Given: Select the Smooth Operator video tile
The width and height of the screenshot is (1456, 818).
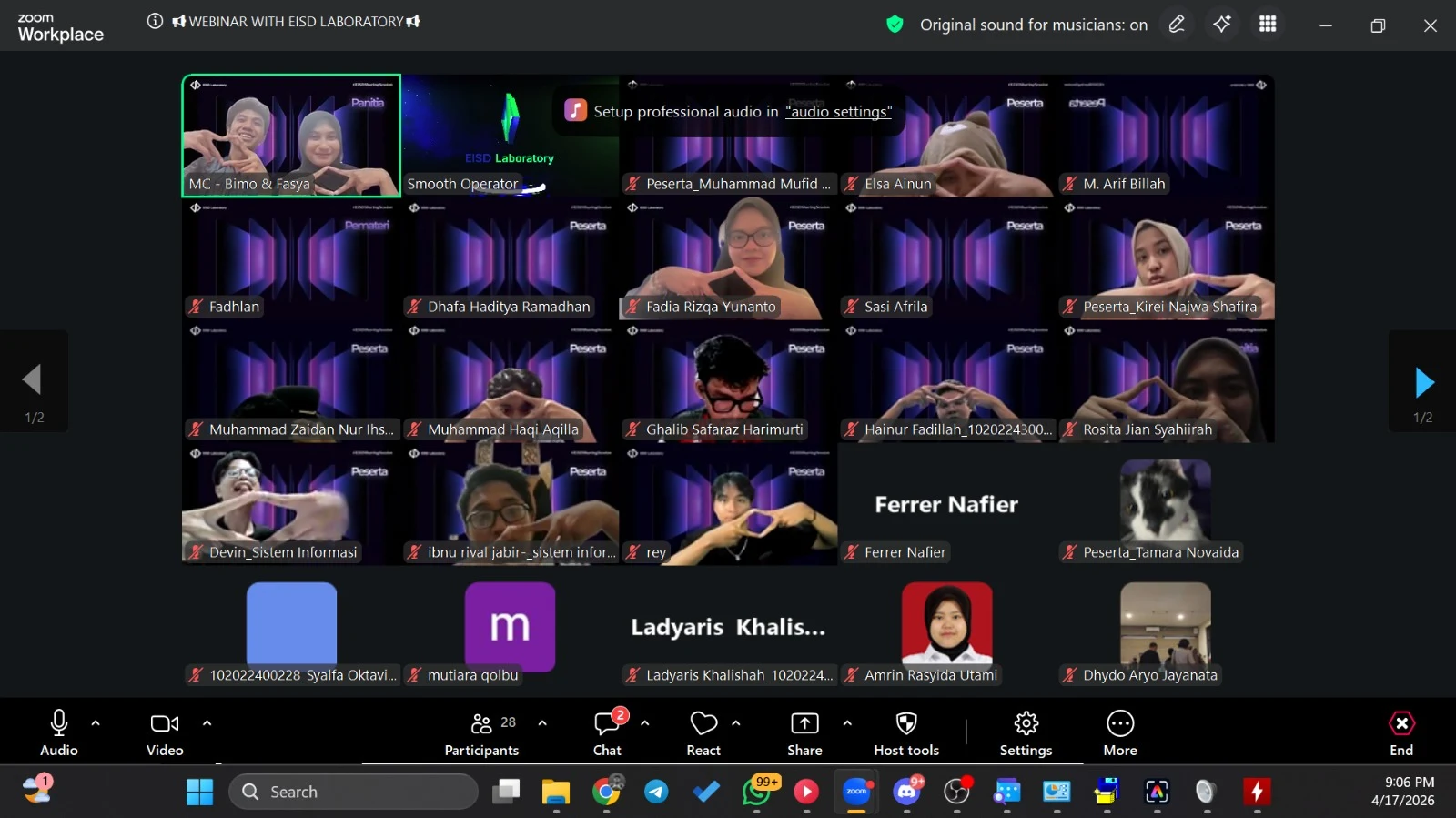Looking at the screenshot, I should coord(510,136).
